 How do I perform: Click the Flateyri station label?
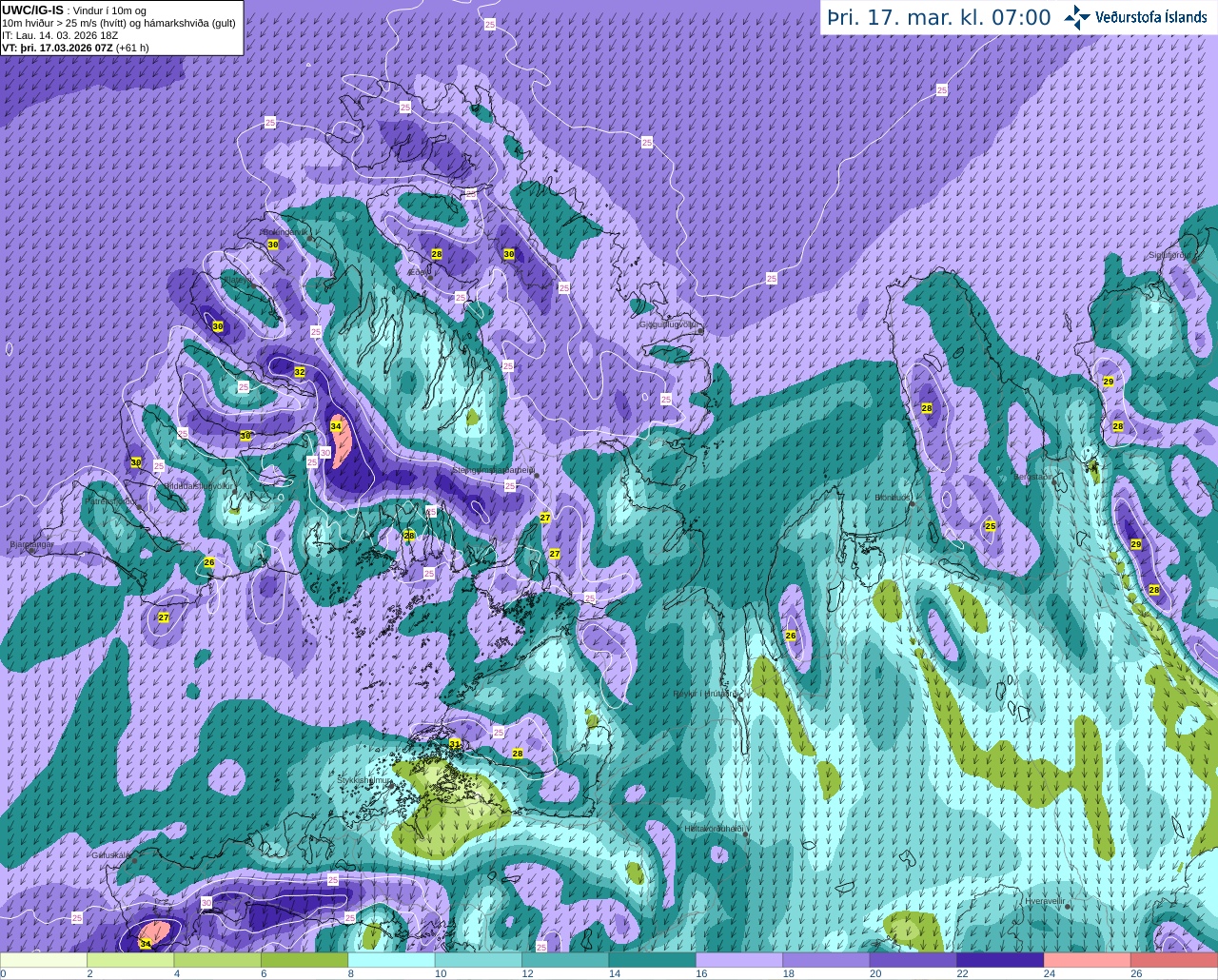[239, 281]
